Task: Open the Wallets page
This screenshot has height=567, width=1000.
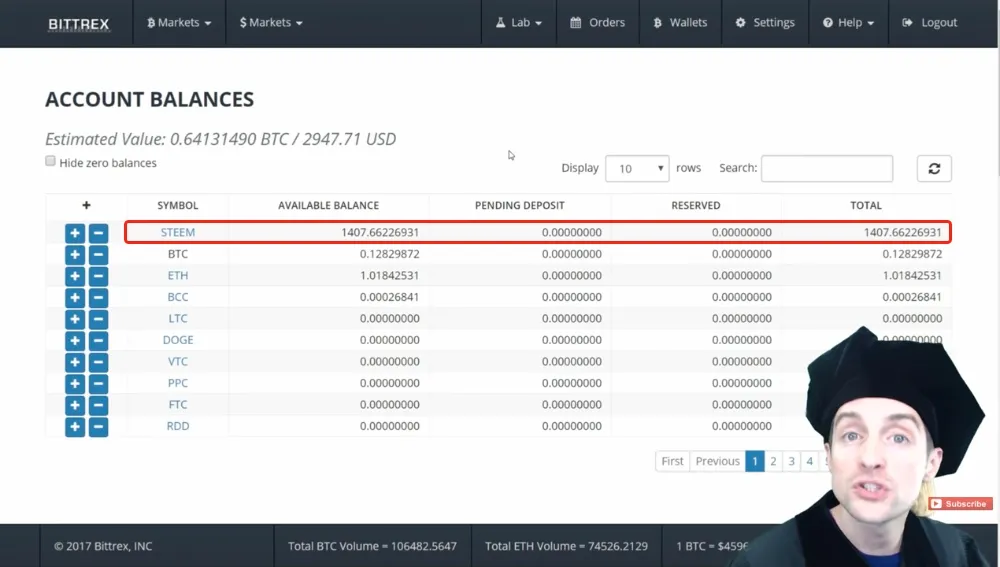Action: pyautogui.click(x=680, y=22)
